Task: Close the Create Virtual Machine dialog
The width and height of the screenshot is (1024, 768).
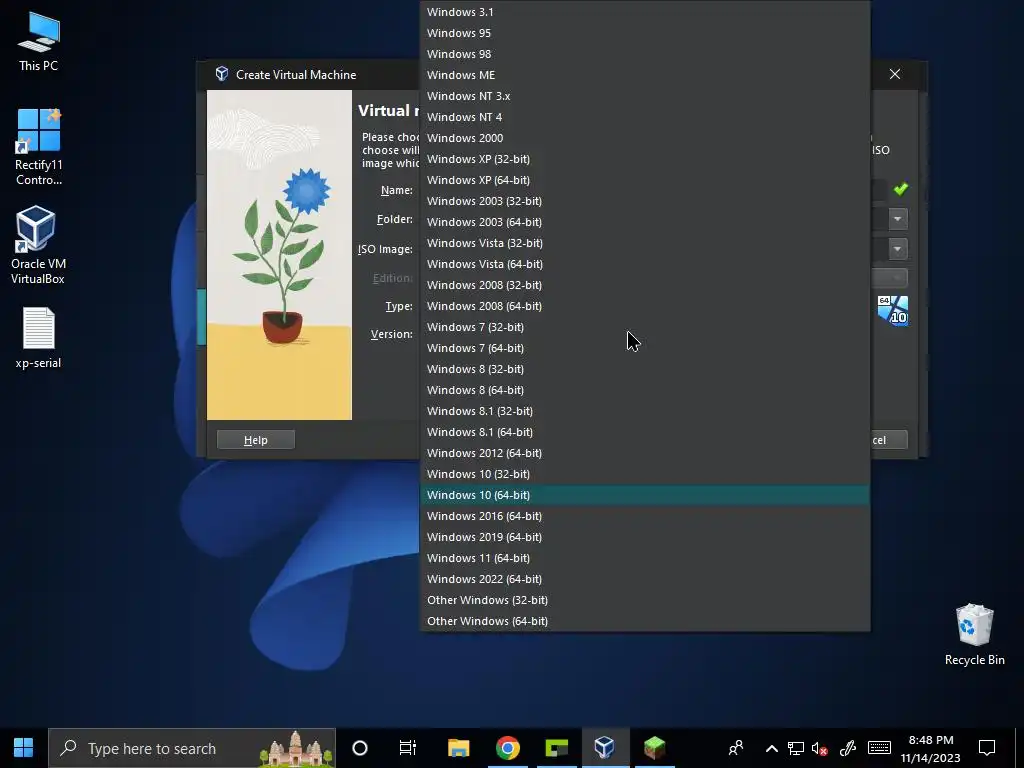Action: point(895,74)
